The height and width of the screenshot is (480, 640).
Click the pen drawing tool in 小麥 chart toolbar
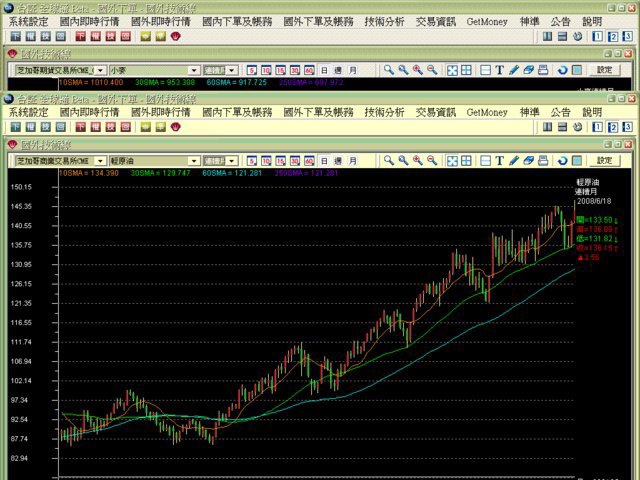coord(514,70)
